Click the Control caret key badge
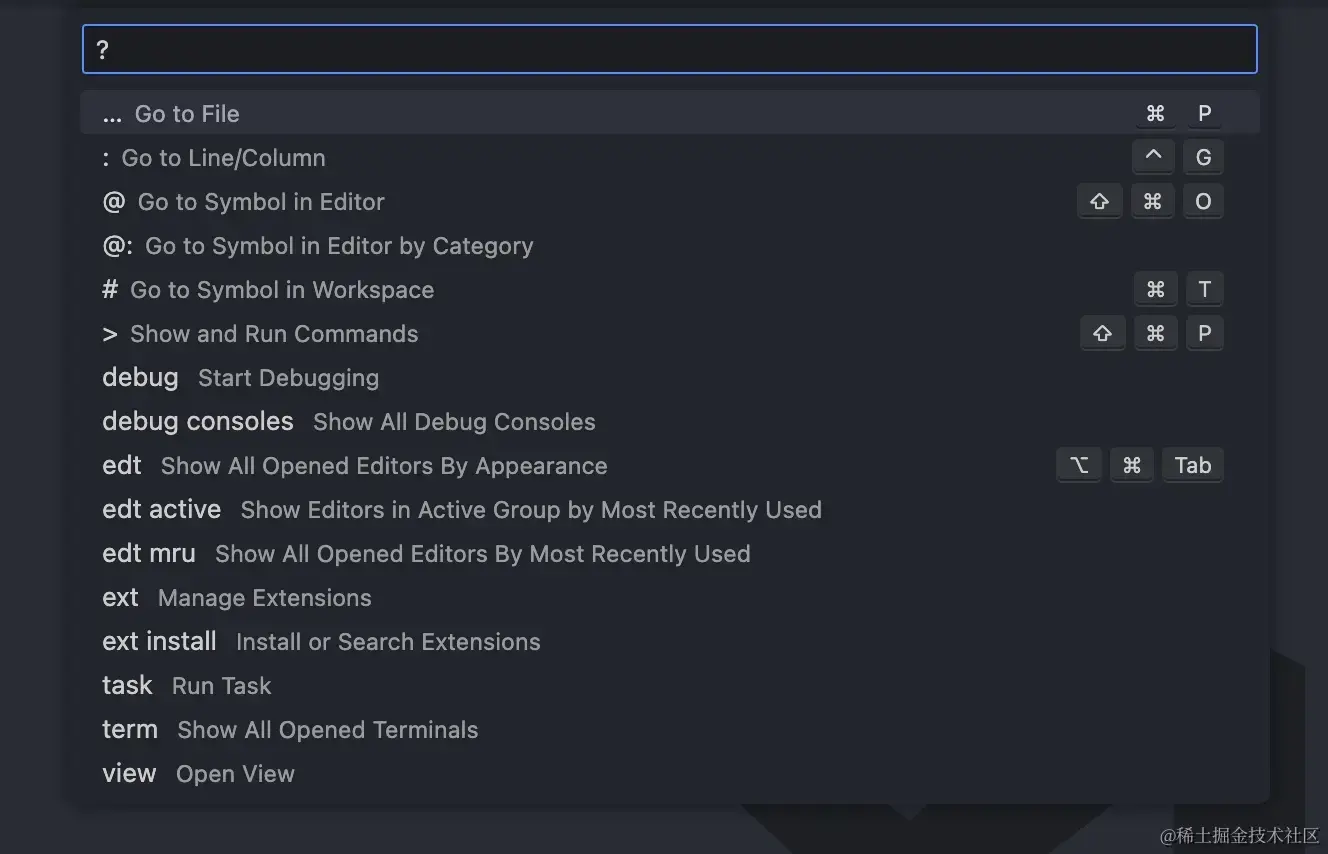1328x854 pixels. pos(1153,157)
